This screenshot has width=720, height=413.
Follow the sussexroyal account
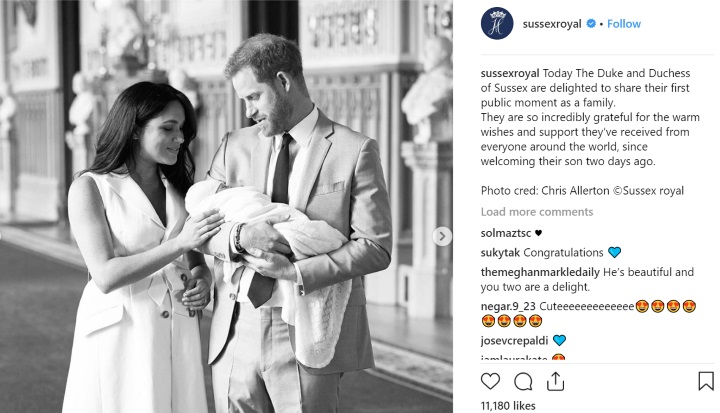[x=624, y=24]
